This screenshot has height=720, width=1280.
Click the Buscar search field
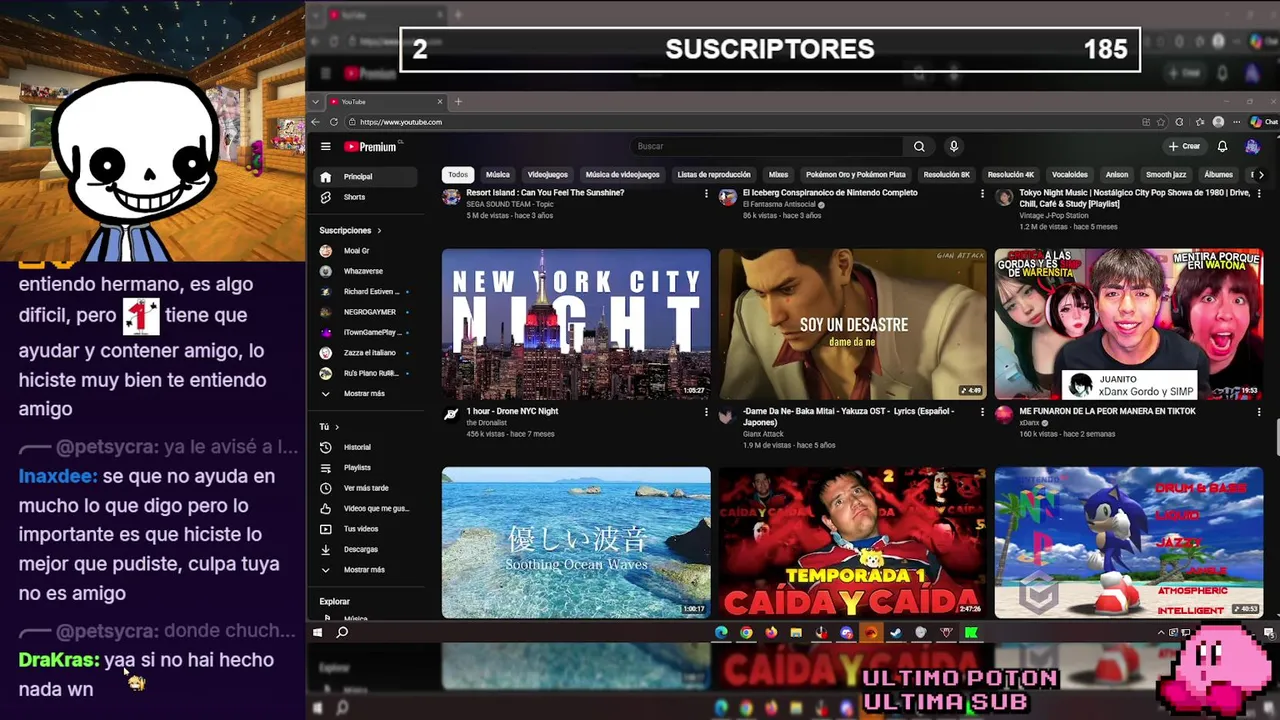[x=765, y=146]
